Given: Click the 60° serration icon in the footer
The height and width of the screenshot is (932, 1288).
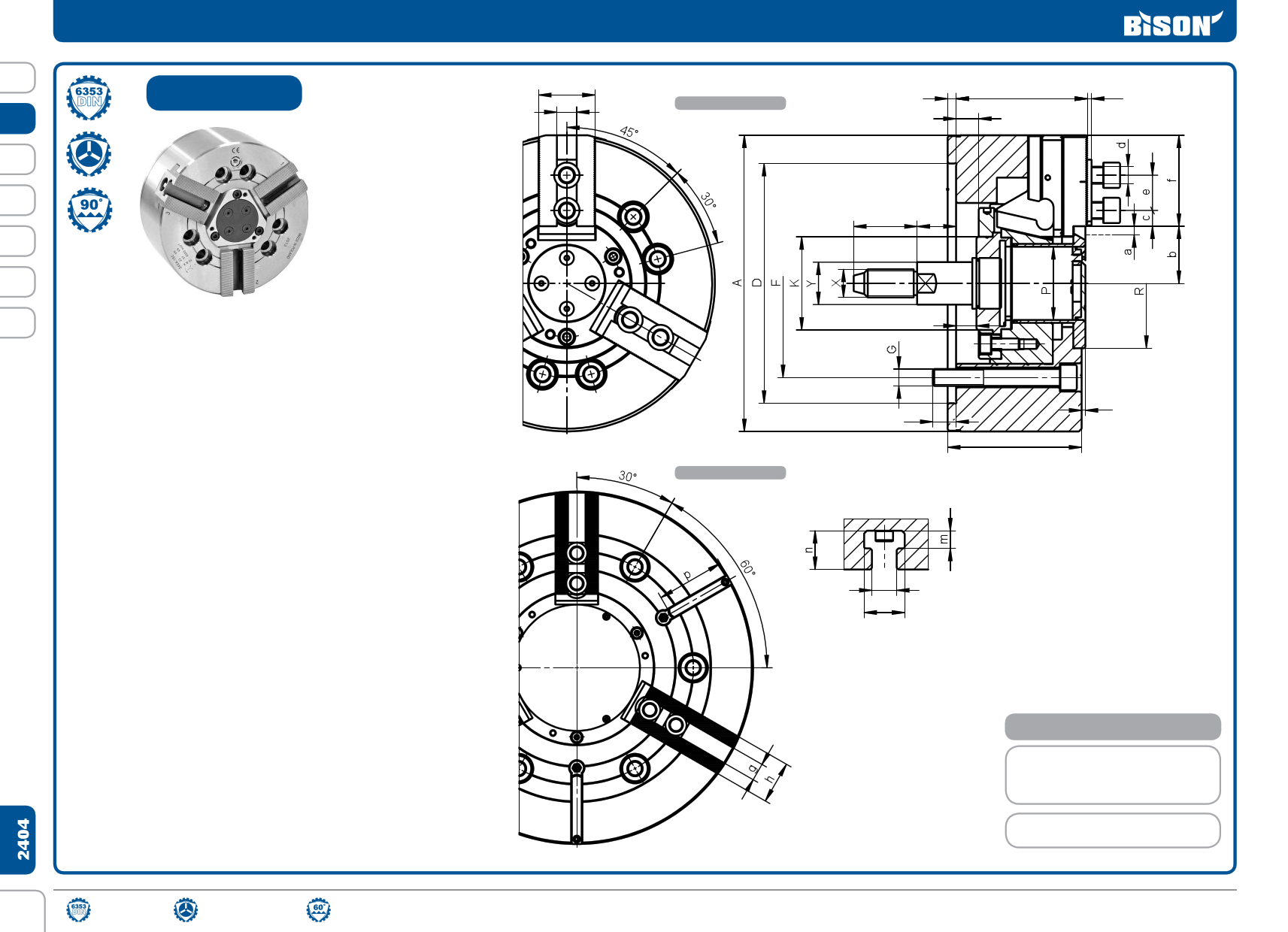Looking at the screenshot, I should [x=319, y=909].
